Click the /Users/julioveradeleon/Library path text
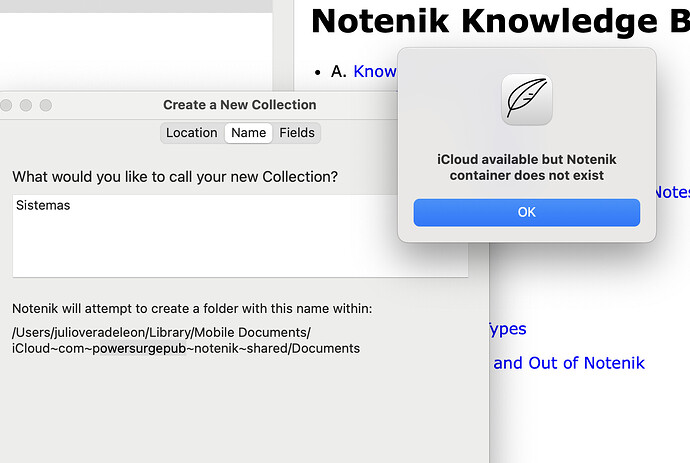Image resolution: width=690 pixels, height=463 pixels. [161, 332]
